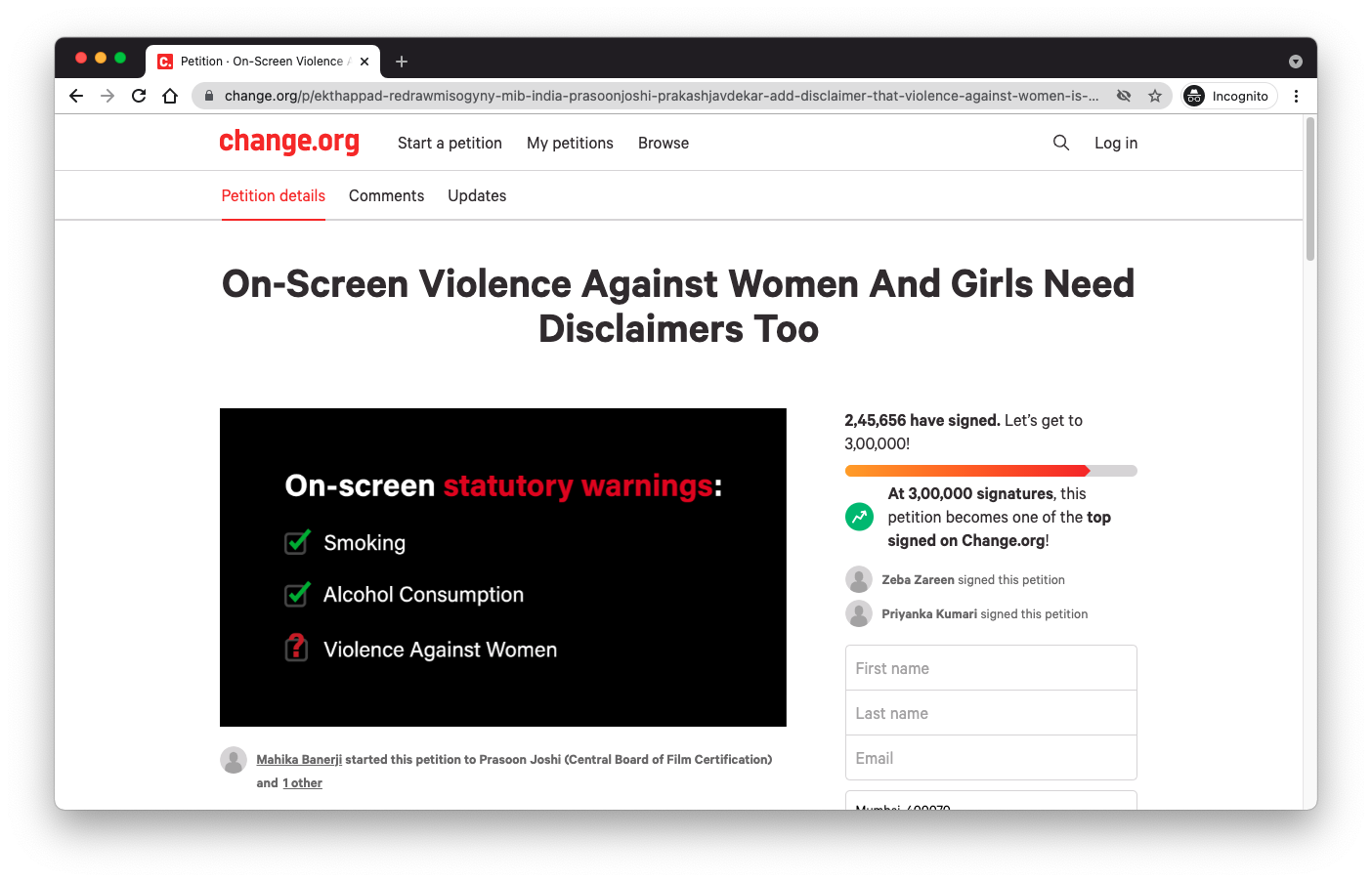Click Zeba Zareen's avatar icon
The image size is (1372, 882).
859,579
